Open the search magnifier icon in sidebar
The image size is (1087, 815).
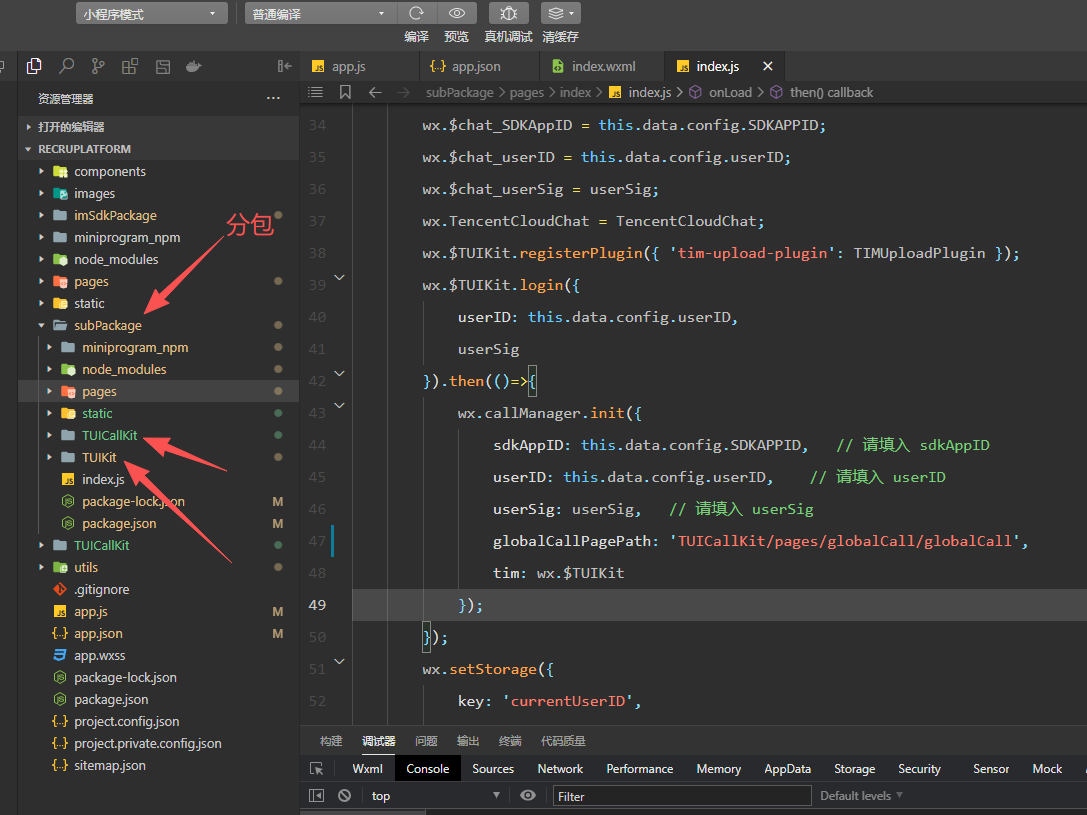67,67
